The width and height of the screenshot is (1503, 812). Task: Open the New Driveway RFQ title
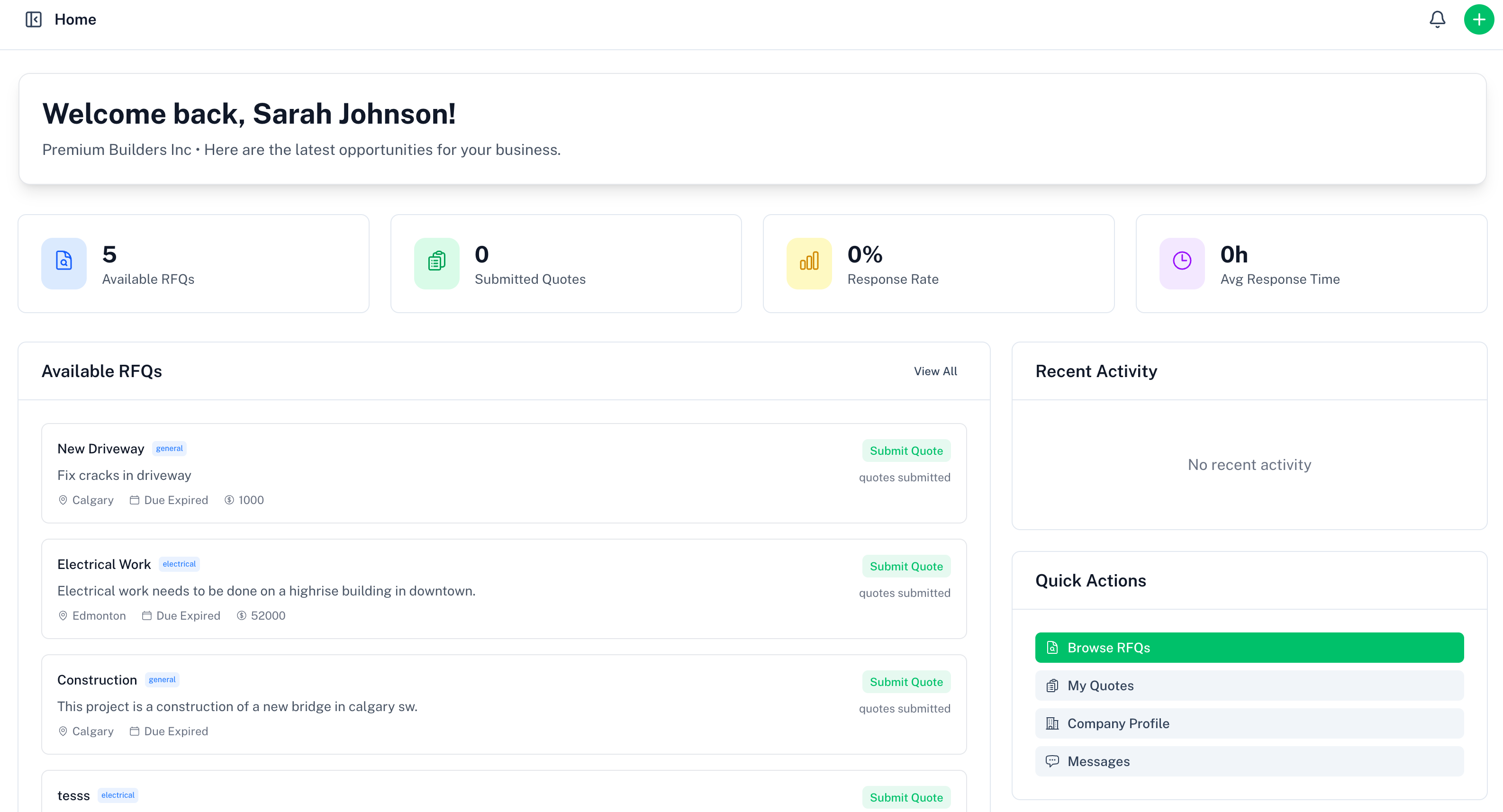tap(100, 449)
